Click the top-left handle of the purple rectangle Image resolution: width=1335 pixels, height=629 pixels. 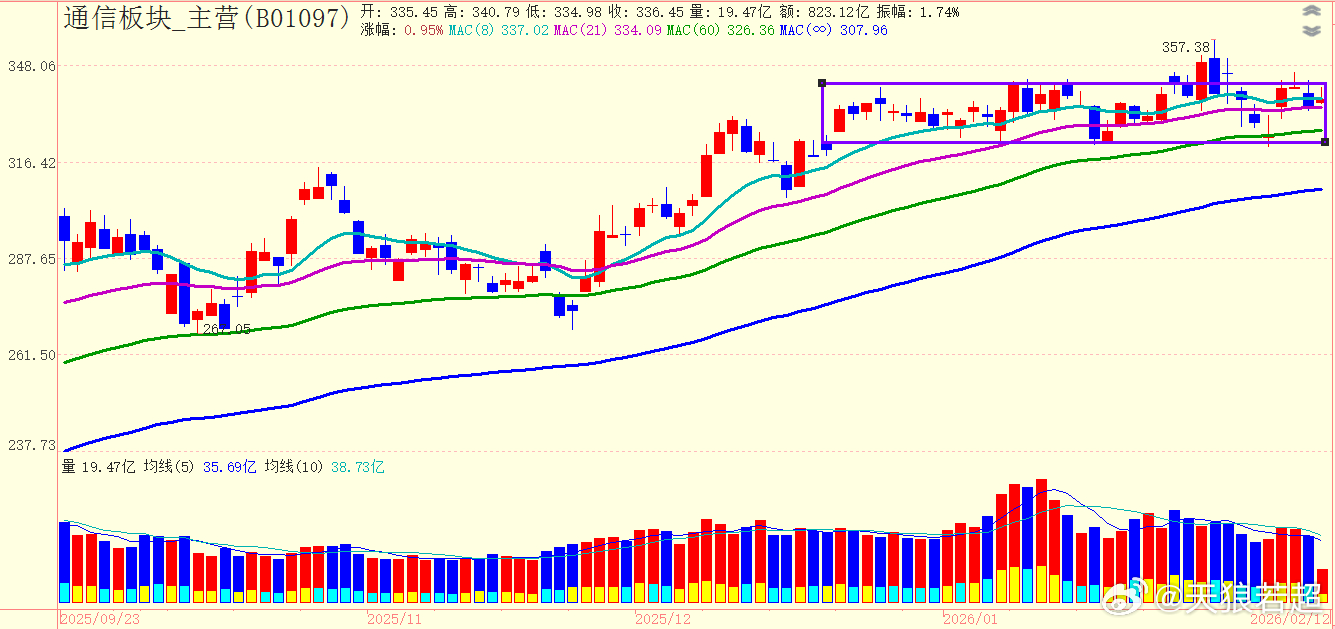pos(822,83)
